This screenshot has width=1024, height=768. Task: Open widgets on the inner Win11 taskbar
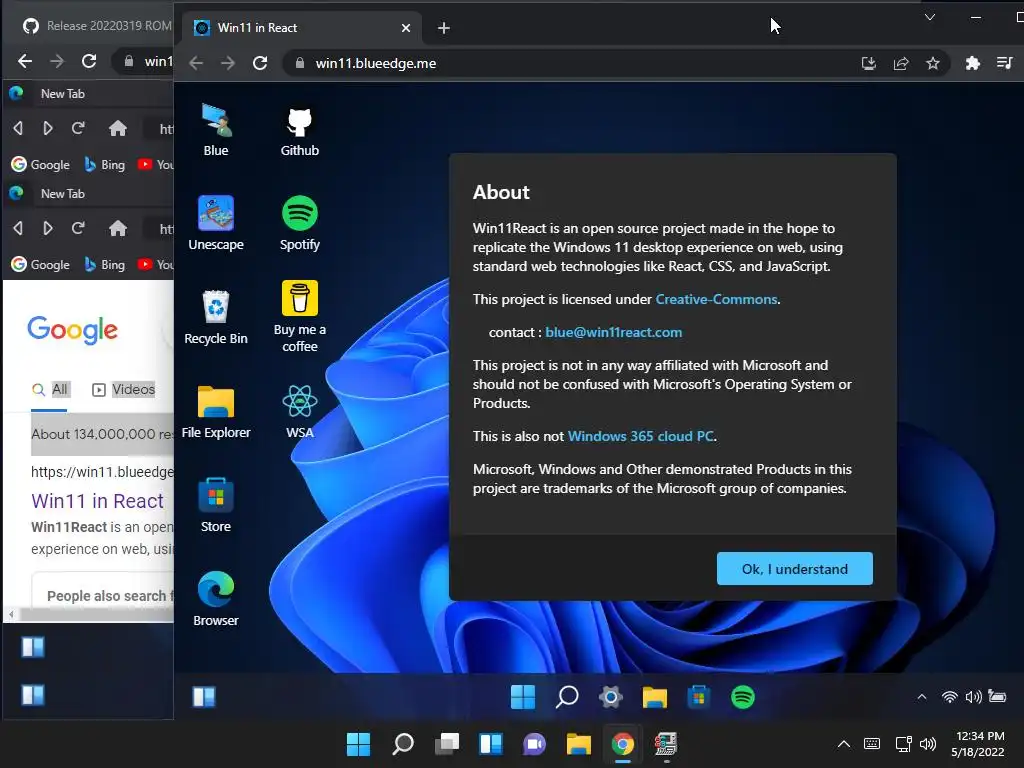pyautogui.click(x=204, y=697)
